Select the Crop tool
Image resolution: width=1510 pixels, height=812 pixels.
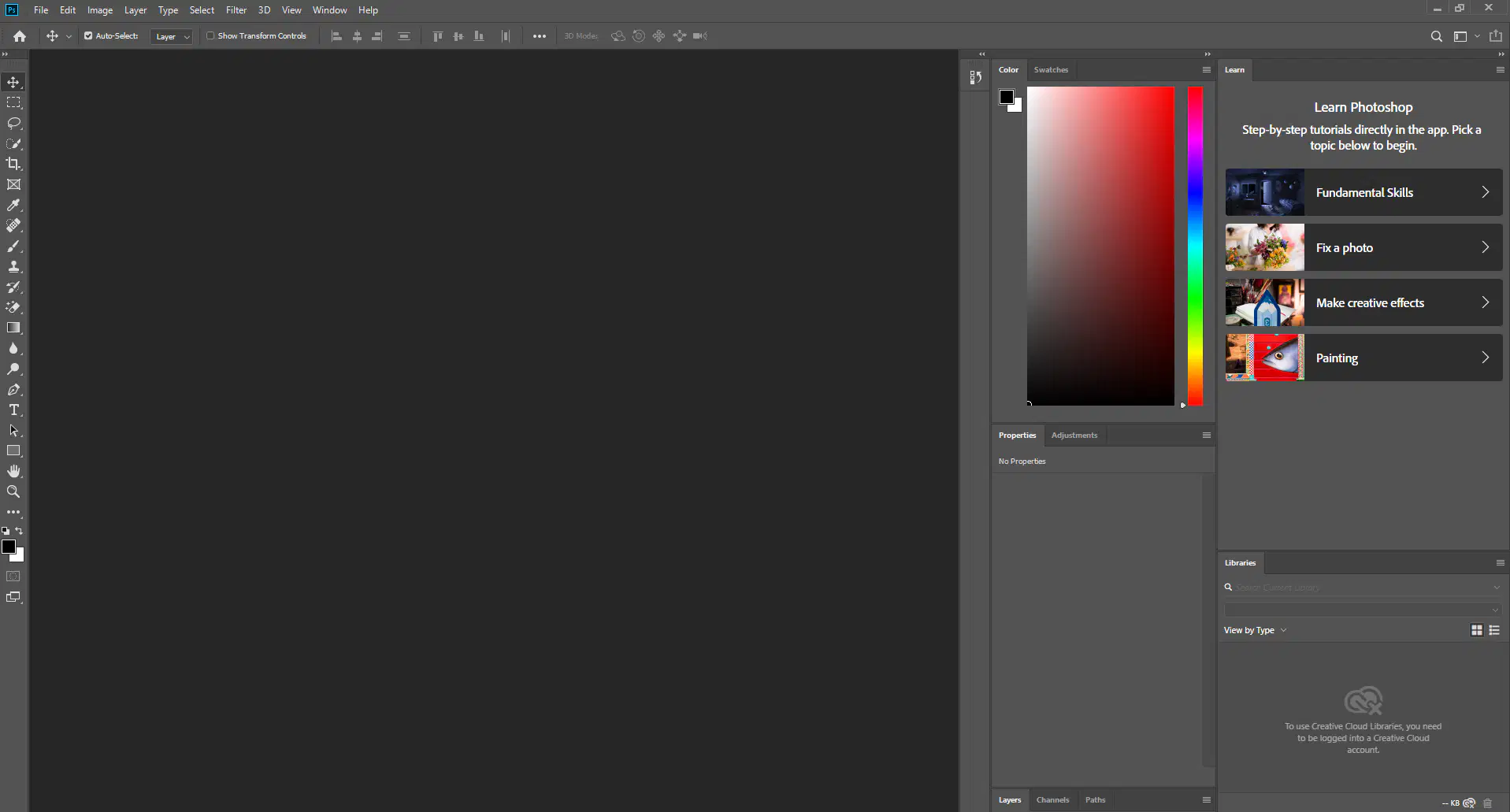[13, 164]
